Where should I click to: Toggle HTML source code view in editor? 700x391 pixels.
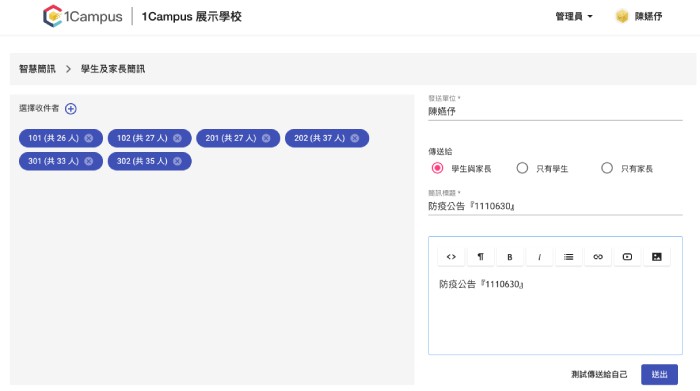pyautogui.click(x=451, y=257)
